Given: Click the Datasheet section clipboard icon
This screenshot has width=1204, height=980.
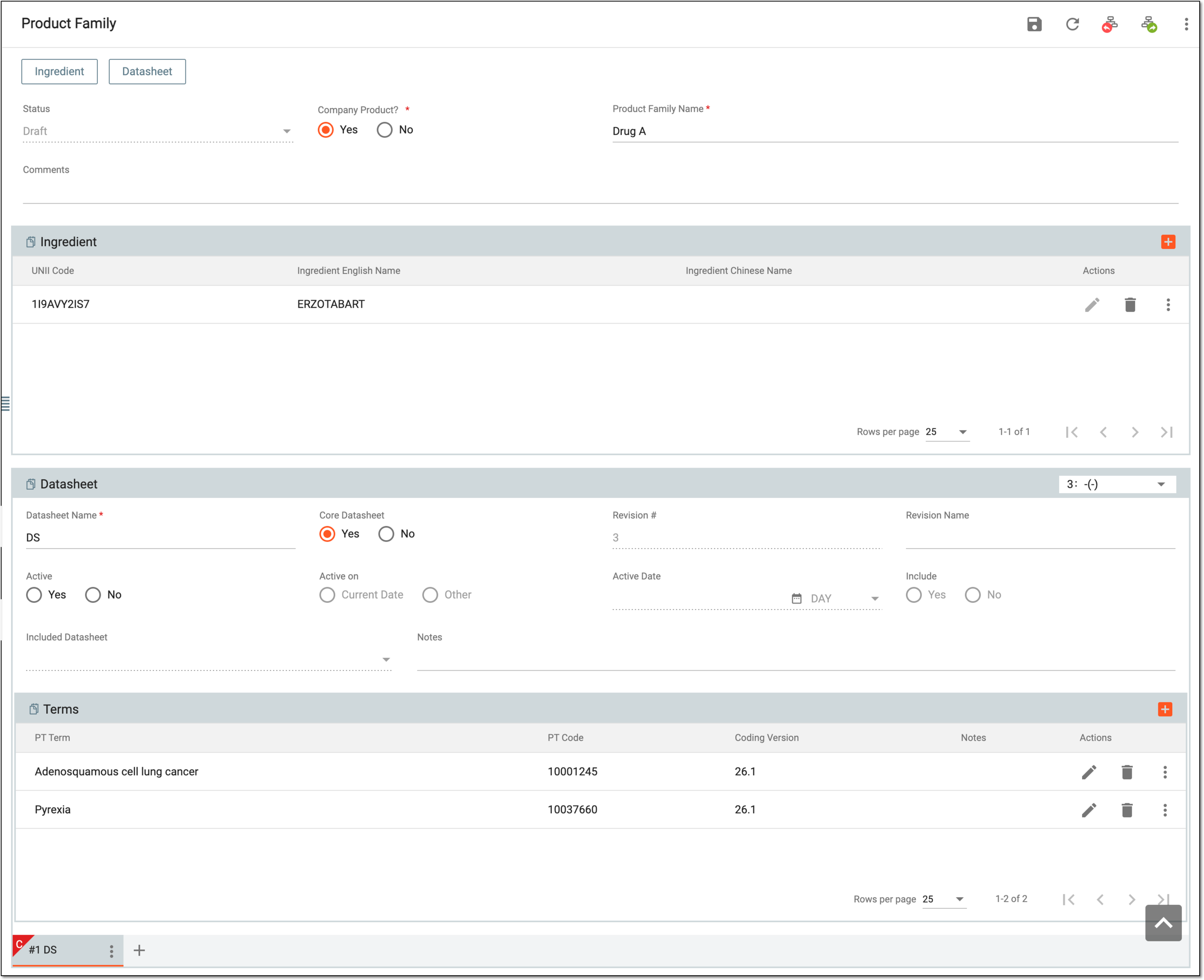Looking at the screenshot, I should (30, 484).
